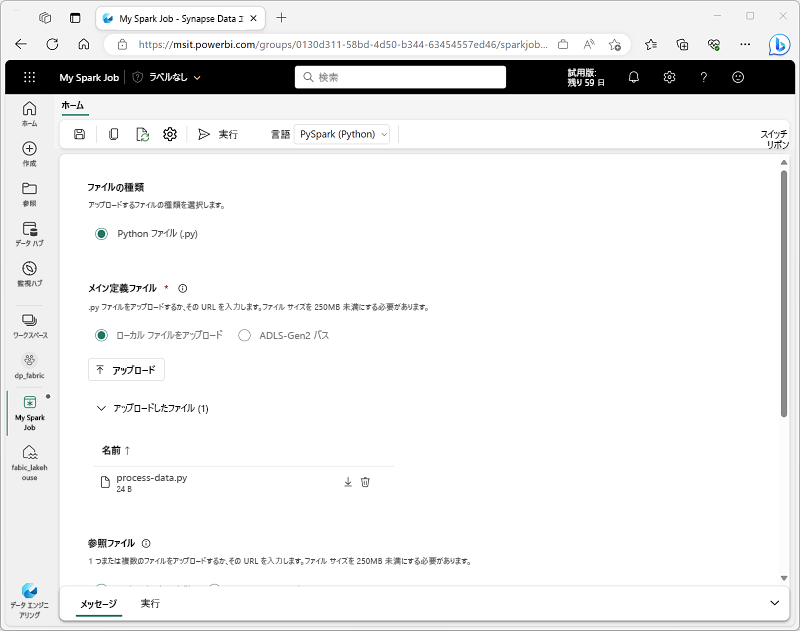
Task: Collapse the アップロードしたファイル section
Action: pos(101,408)
